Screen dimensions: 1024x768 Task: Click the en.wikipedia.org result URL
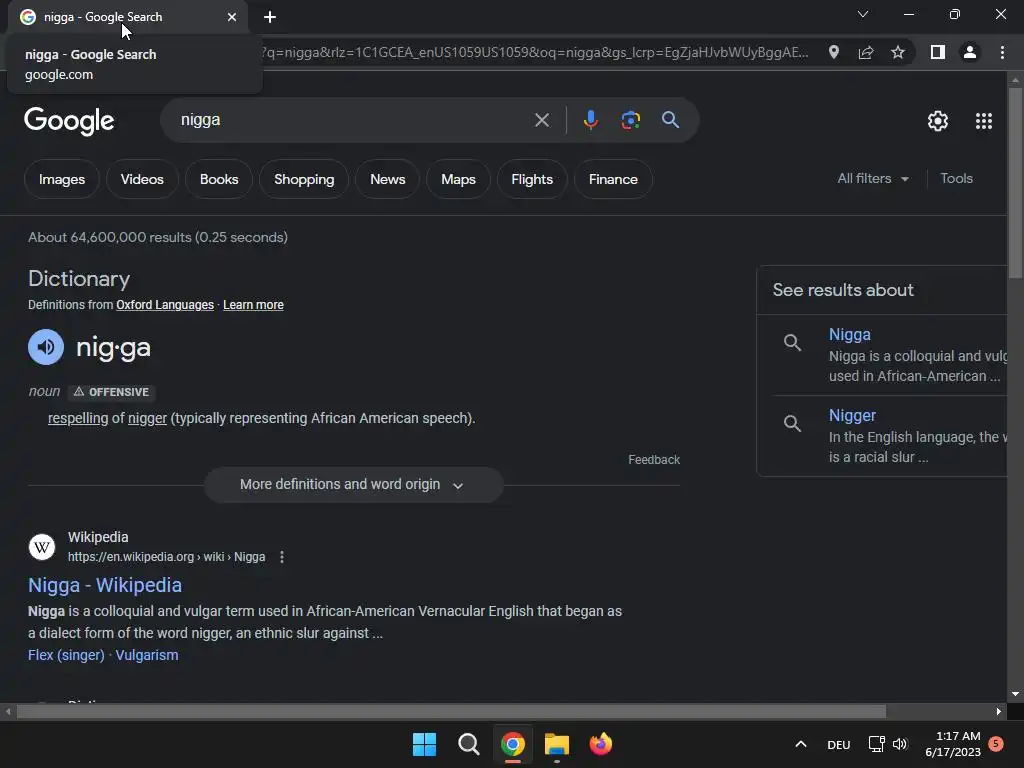point(167,557)
